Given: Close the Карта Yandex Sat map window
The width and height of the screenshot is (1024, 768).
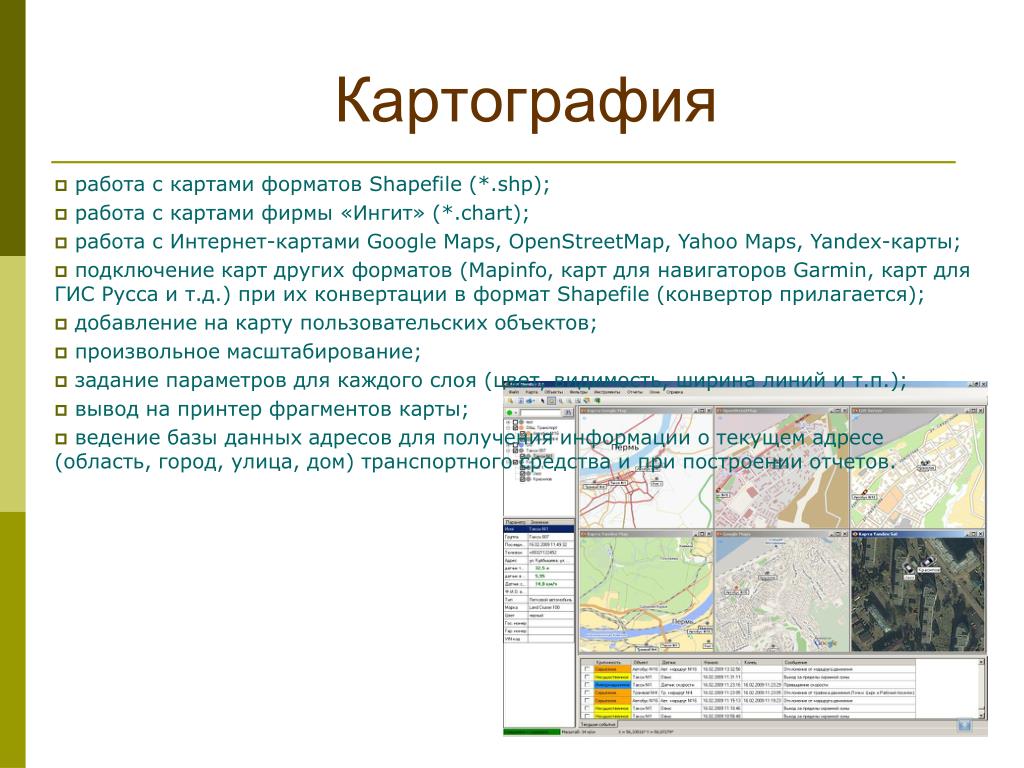Looking at the screenshot, I should pyautogui.click(x=981, y=534).
